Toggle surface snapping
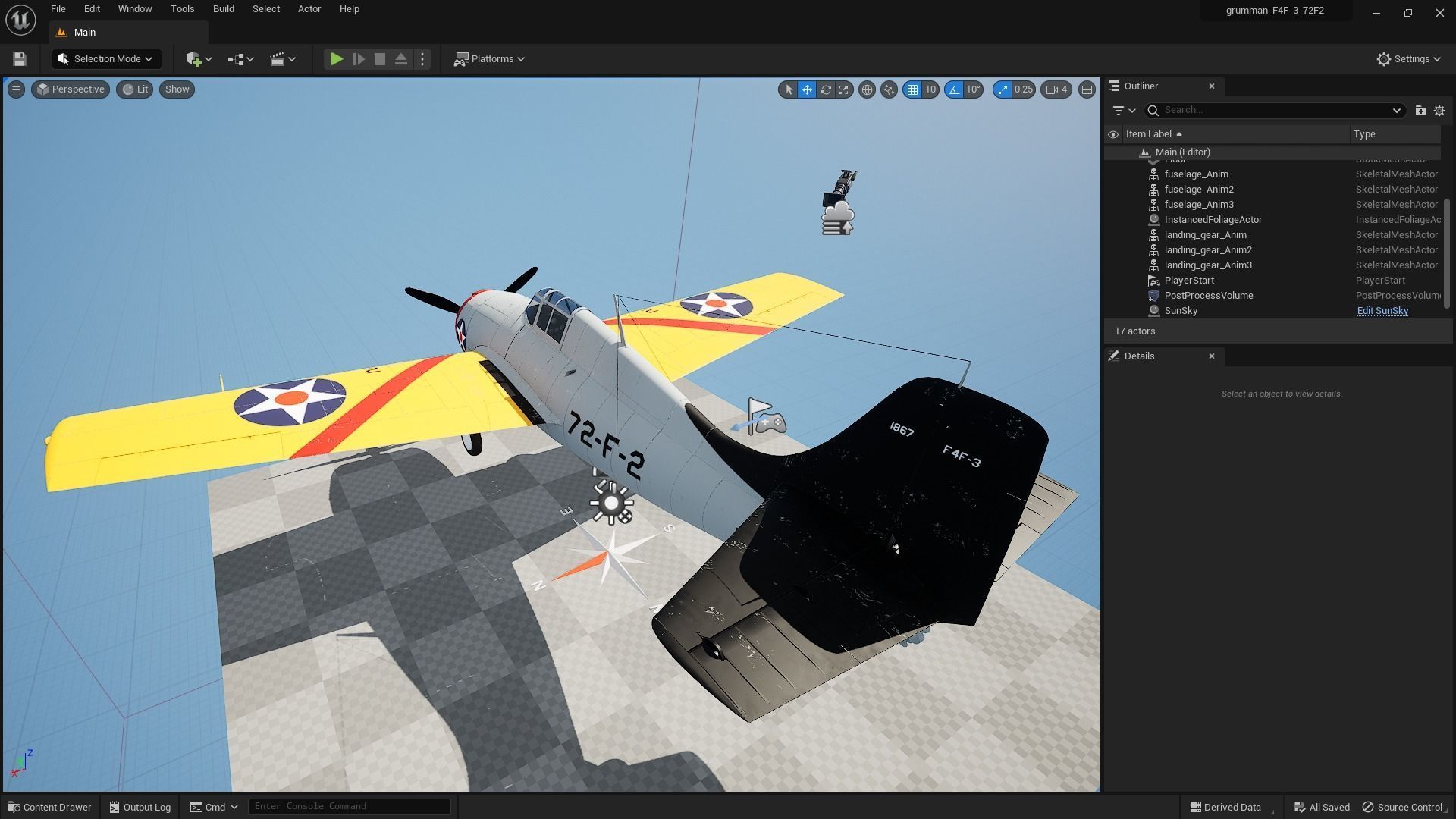The height and width of the screenshot is (819, 1456). tap(889, 89)
